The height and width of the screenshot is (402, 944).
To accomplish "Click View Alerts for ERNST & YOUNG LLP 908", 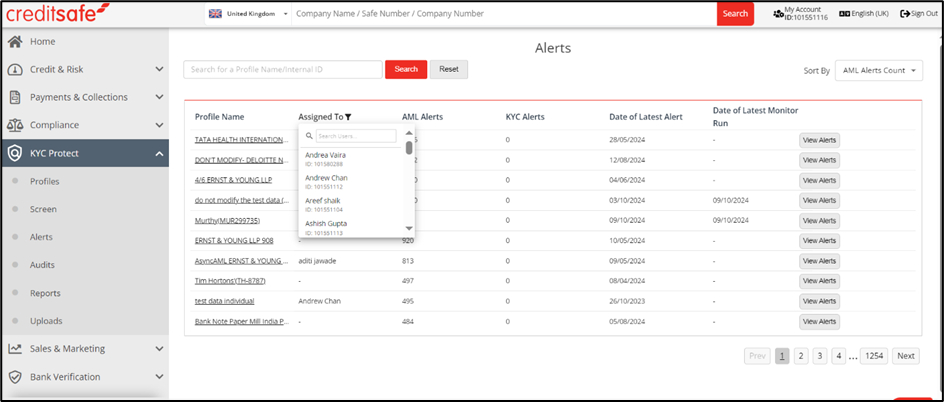I will pos(819,241).
